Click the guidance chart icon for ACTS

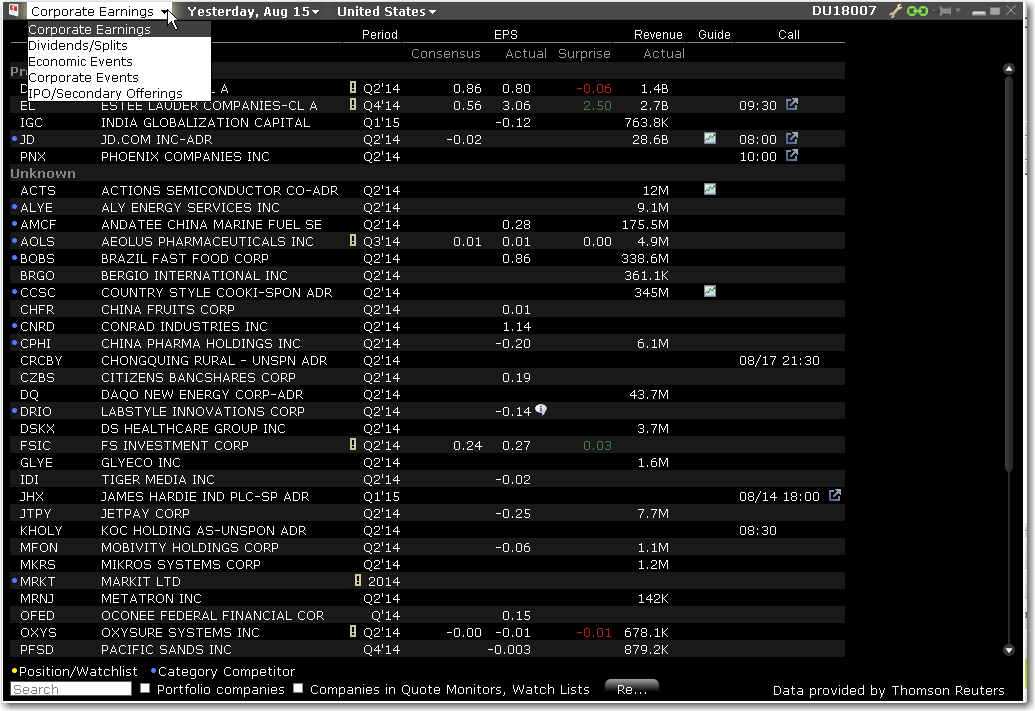(710, 189)
